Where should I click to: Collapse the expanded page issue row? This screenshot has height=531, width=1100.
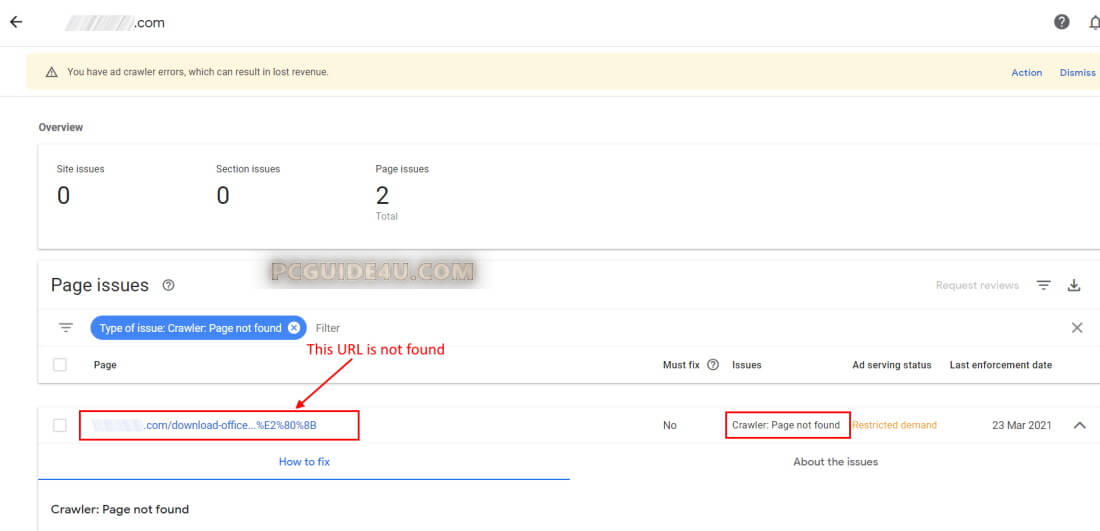[x=1080, y=425]
